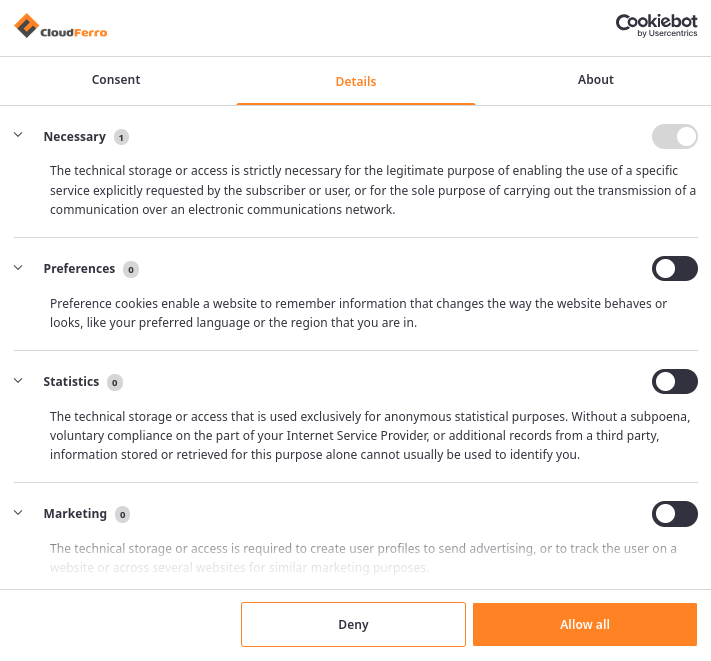Click the Statistics cookie count badge
This screenshot has width=711, height=661.
(x=115, y=382)
